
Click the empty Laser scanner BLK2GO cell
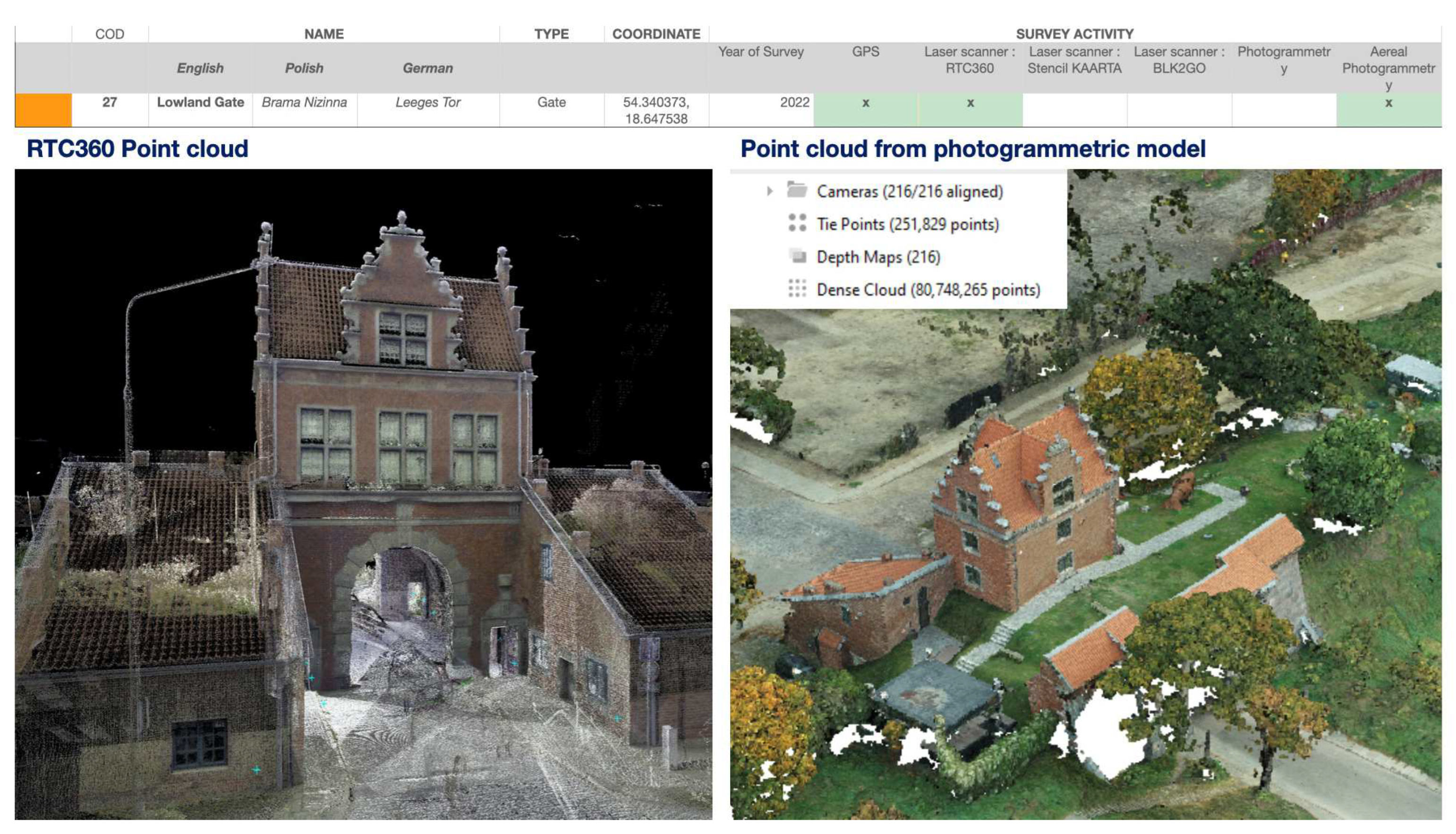1179,110
